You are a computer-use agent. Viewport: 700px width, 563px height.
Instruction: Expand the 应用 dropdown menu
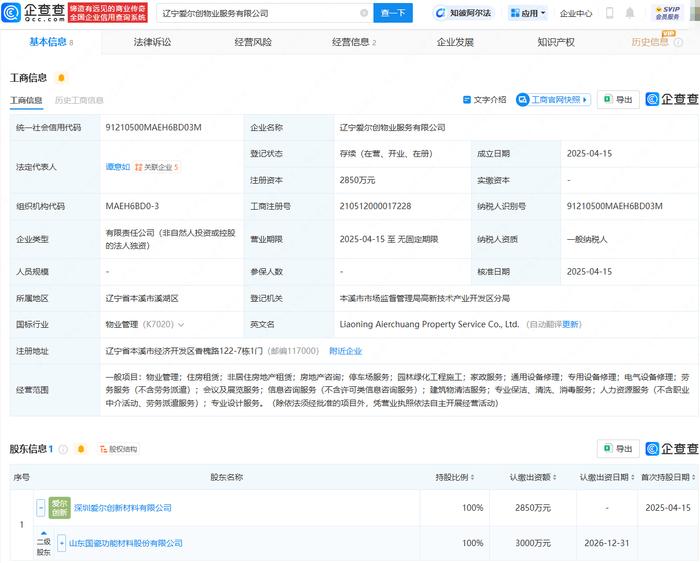528,13
